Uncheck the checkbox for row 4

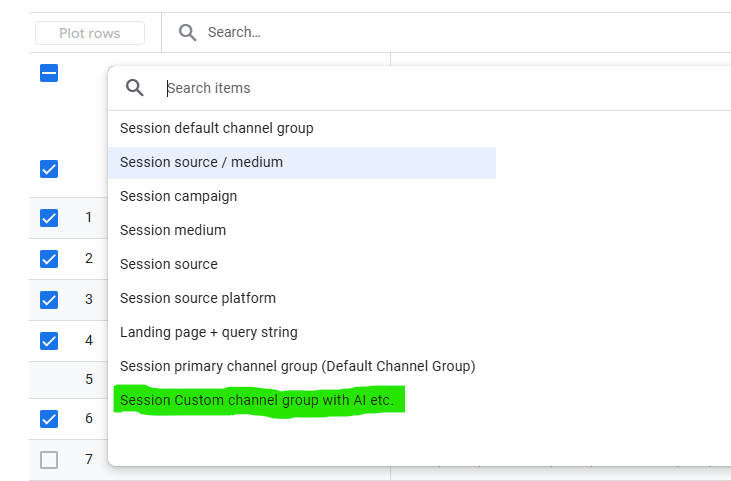[x=49, y=341]
